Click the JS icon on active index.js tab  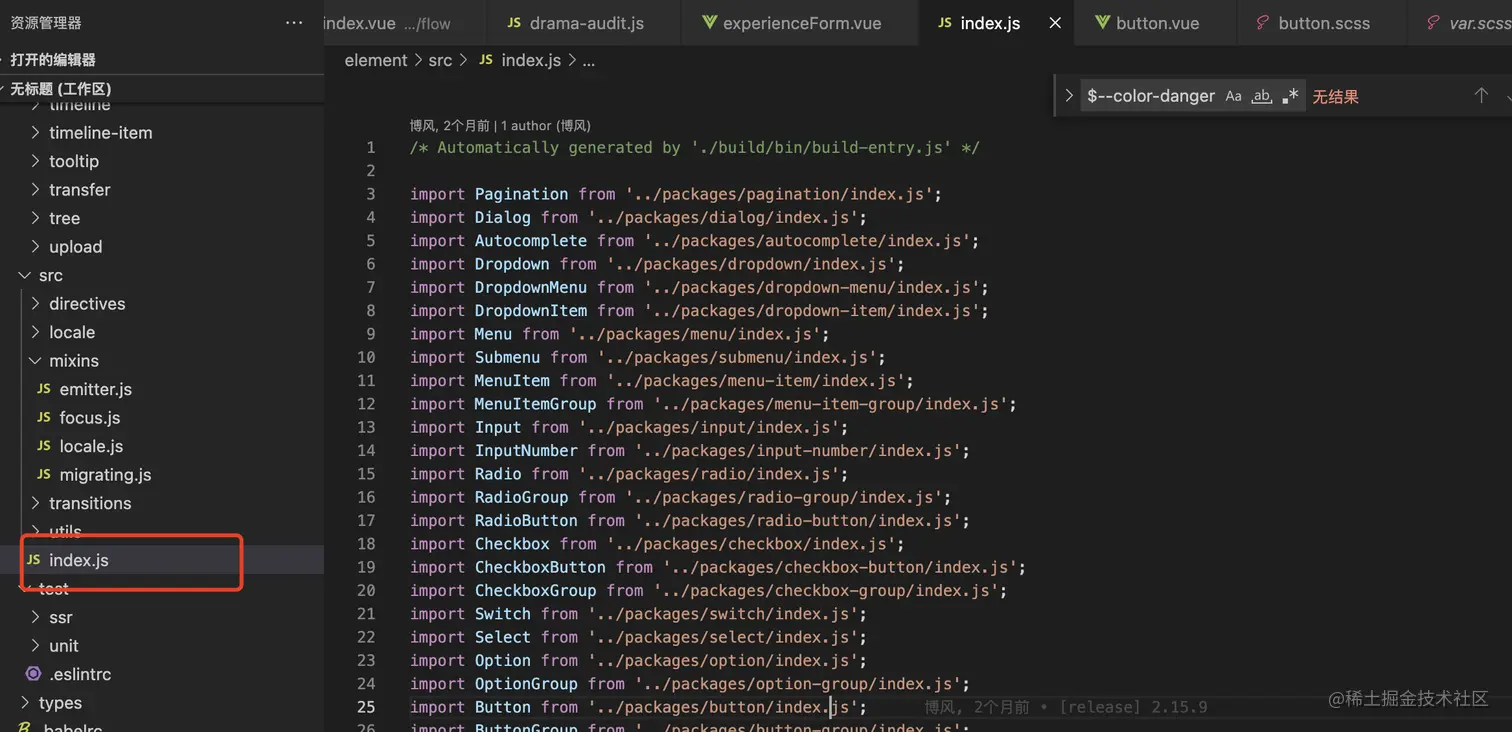(945, 22)
